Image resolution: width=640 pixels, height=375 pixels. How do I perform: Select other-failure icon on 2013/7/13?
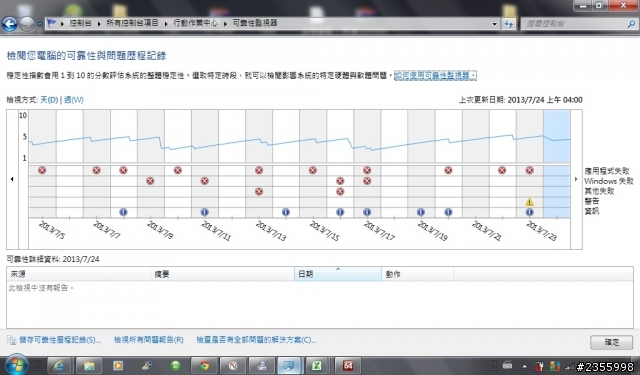(259, 191)
